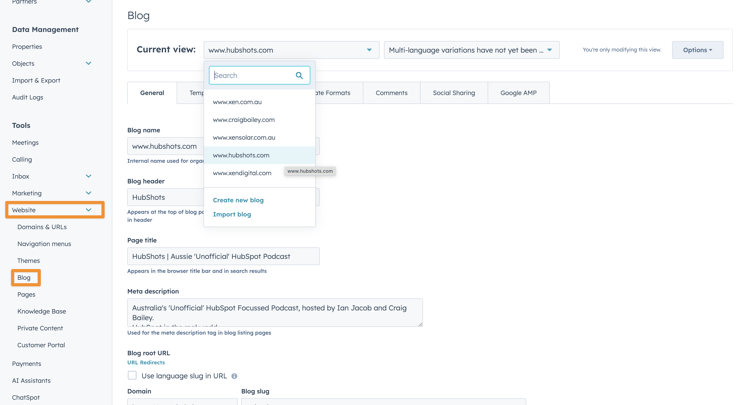
Task: Open Navigation menus settings
Action: click(44, 244)
